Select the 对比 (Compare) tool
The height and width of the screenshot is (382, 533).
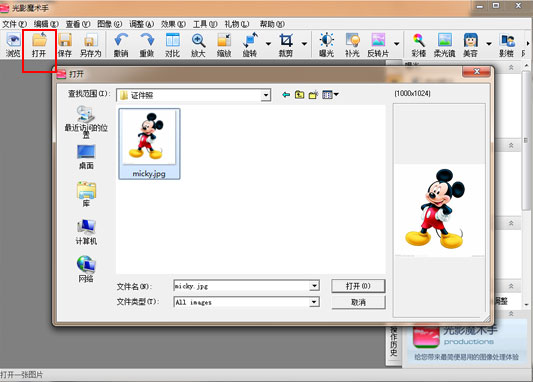(173, 45)
